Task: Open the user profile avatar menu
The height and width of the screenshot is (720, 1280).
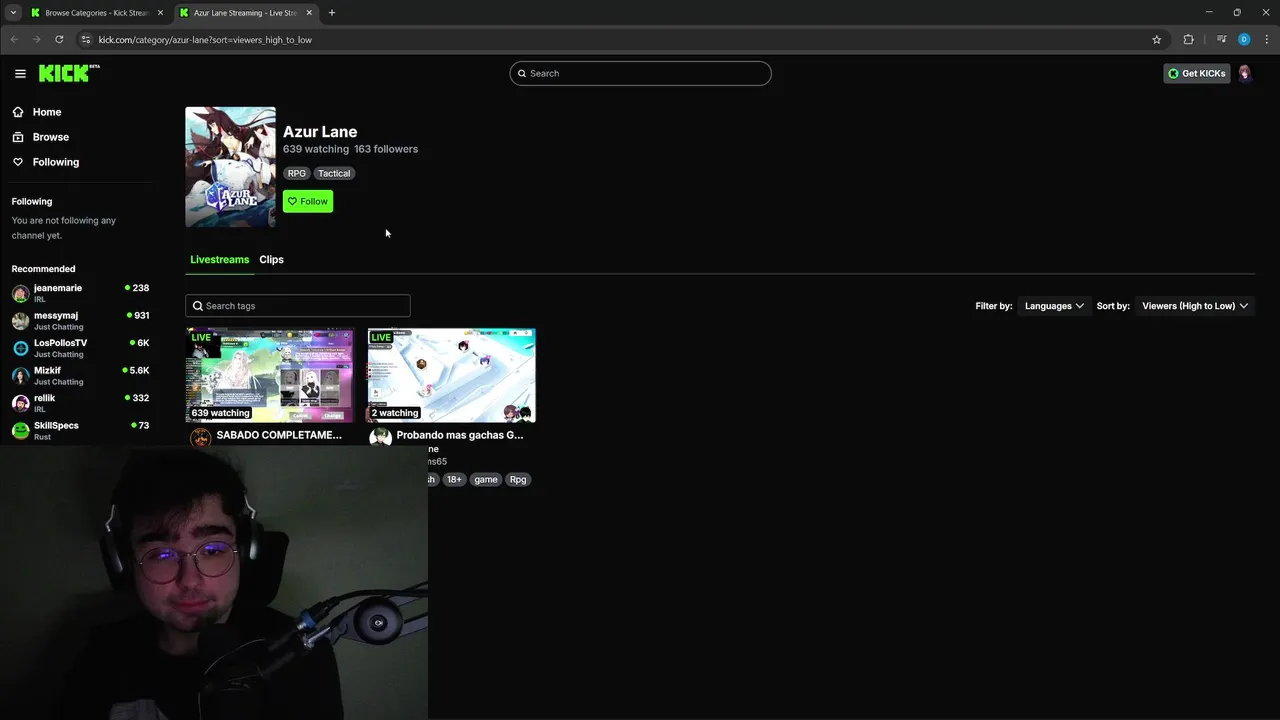Action: 1245,73
